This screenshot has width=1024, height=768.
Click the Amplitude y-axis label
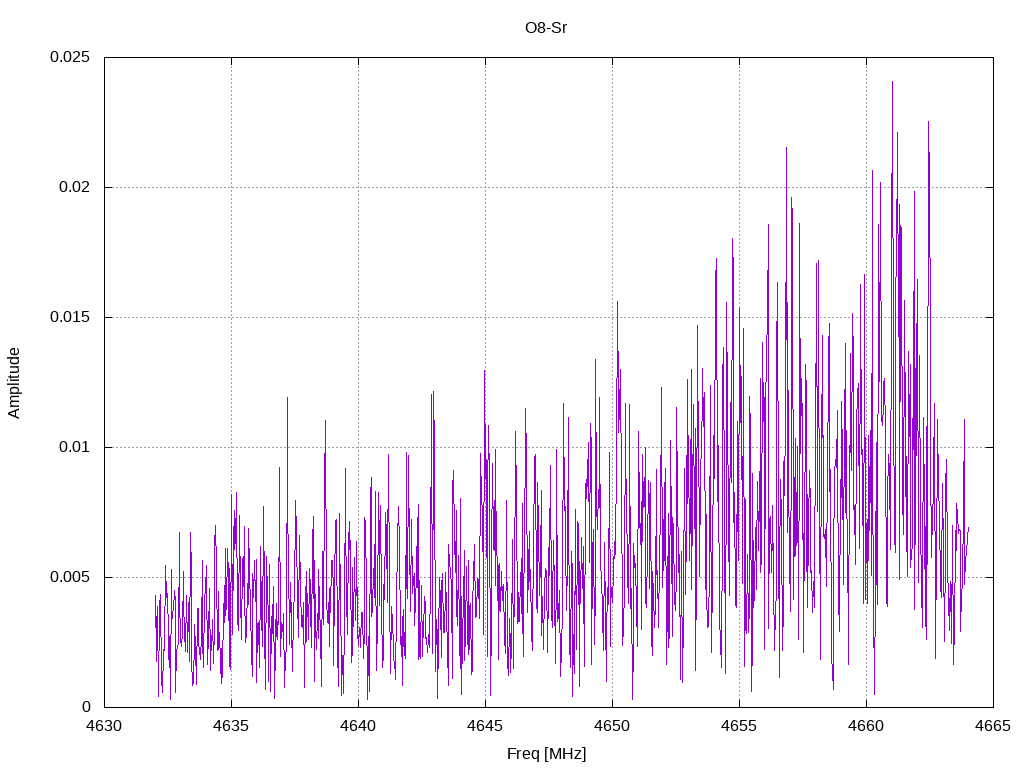[x=14, y=383]
